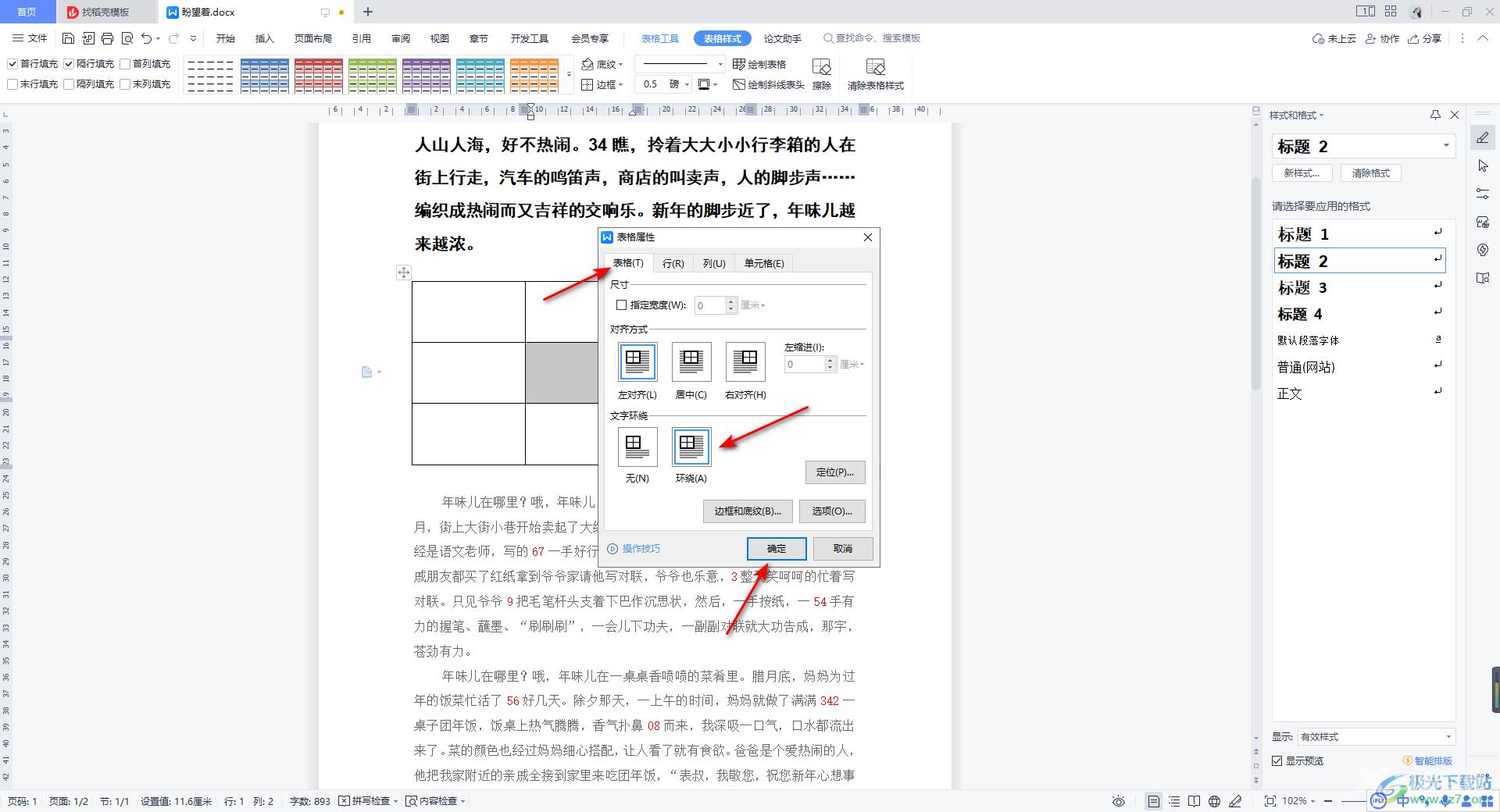Choose Left align (左对齐) table alignment icon

(x=637, y=361)
